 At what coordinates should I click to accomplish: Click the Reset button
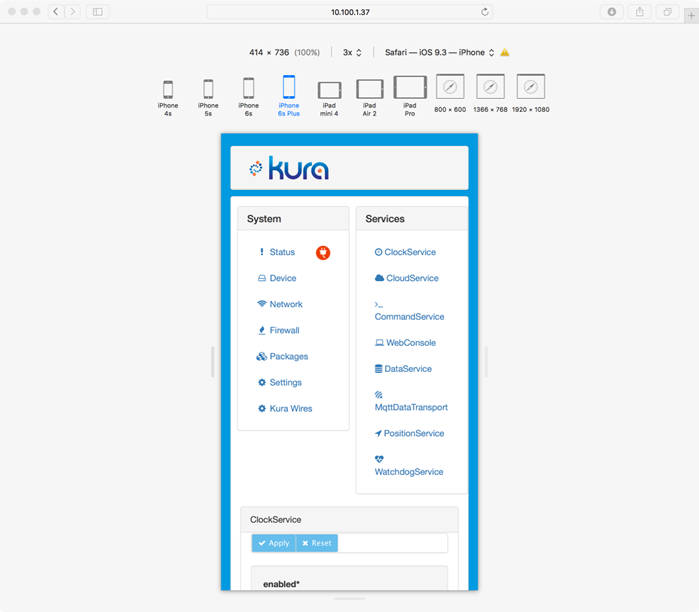[317, 543]
